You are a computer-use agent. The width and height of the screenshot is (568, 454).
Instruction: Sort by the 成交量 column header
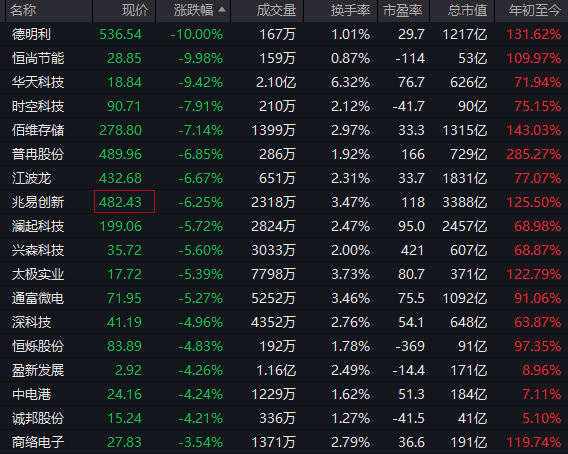276,11
